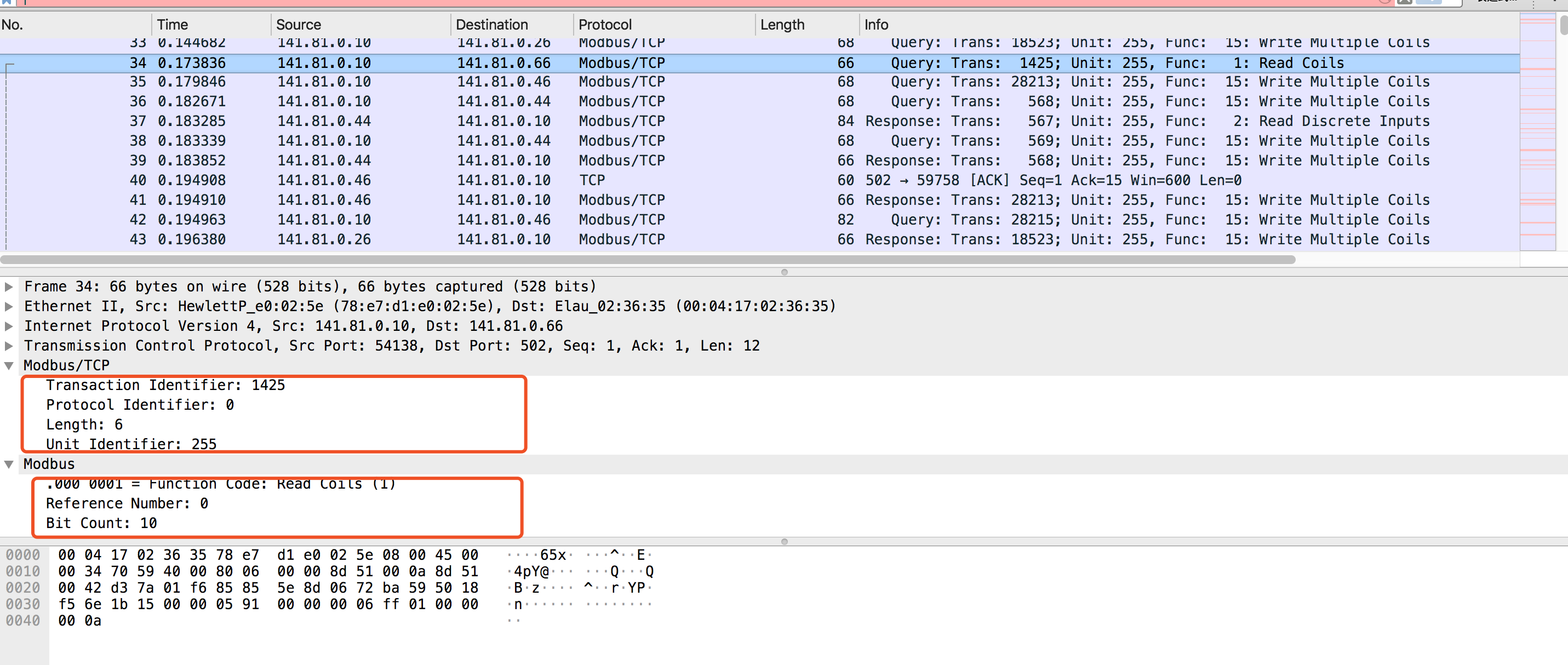Collapse the Modbus function section
This screenshot has height=665, width=1568.
pos(9,464)
